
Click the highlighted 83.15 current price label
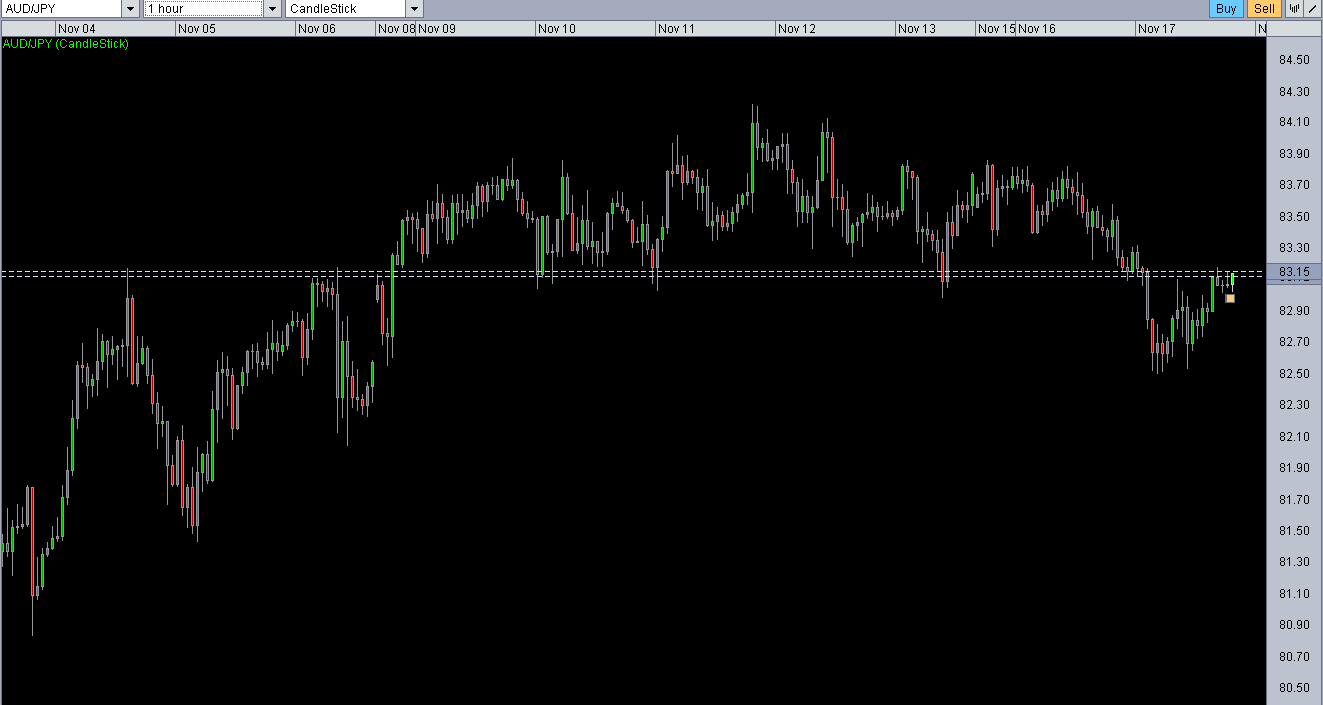click(x=1294, y=272)
